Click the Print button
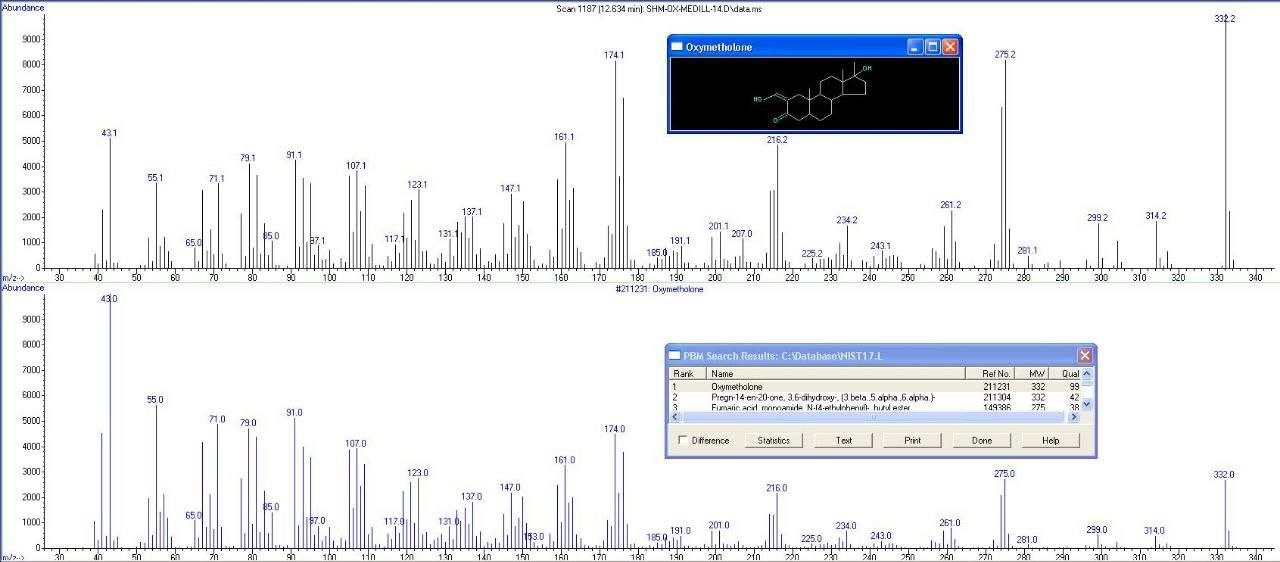 [x=912, y=440]
